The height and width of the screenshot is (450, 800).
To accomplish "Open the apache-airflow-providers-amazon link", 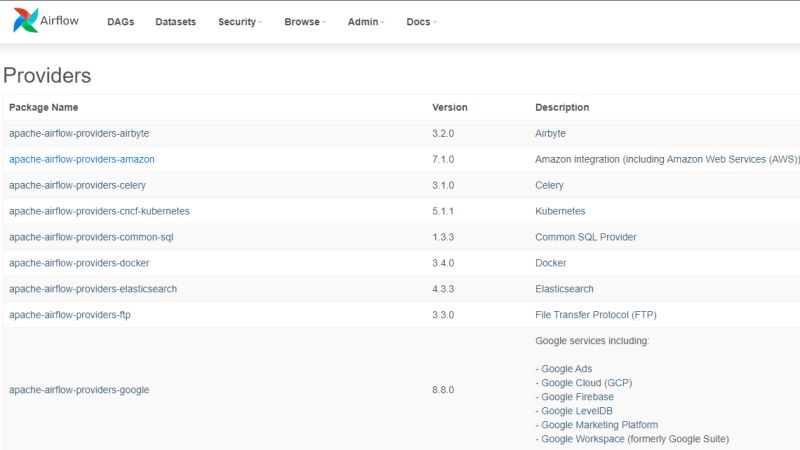I will click(82, 159).
